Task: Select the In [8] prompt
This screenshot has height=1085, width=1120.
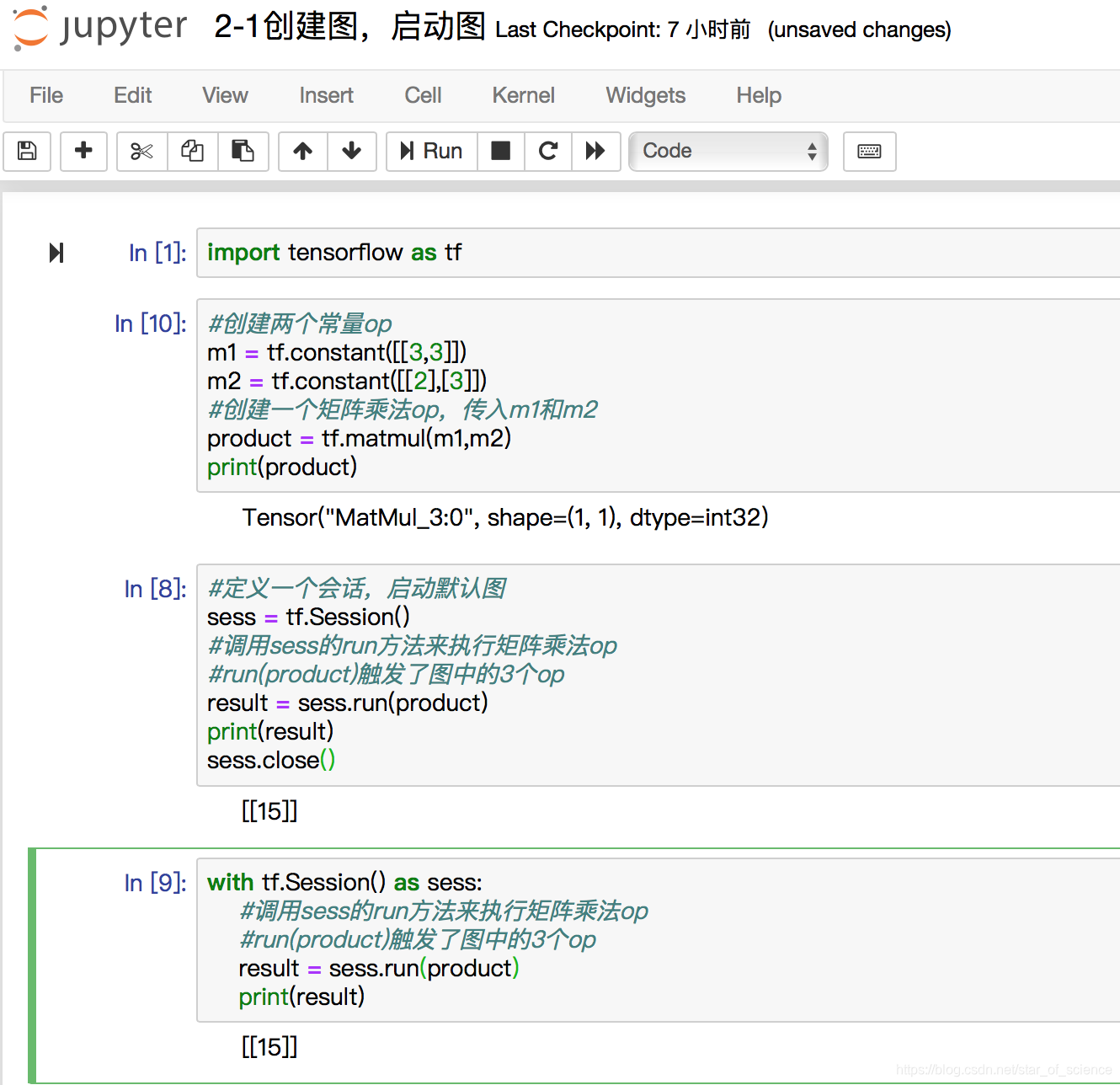Action: pyautogui.click(x=156, y=589)
